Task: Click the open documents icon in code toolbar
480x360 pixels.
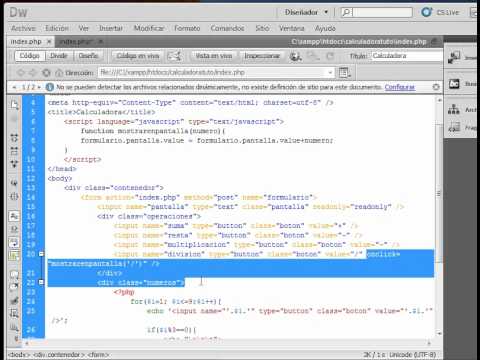Action: (x=14, y=105)
